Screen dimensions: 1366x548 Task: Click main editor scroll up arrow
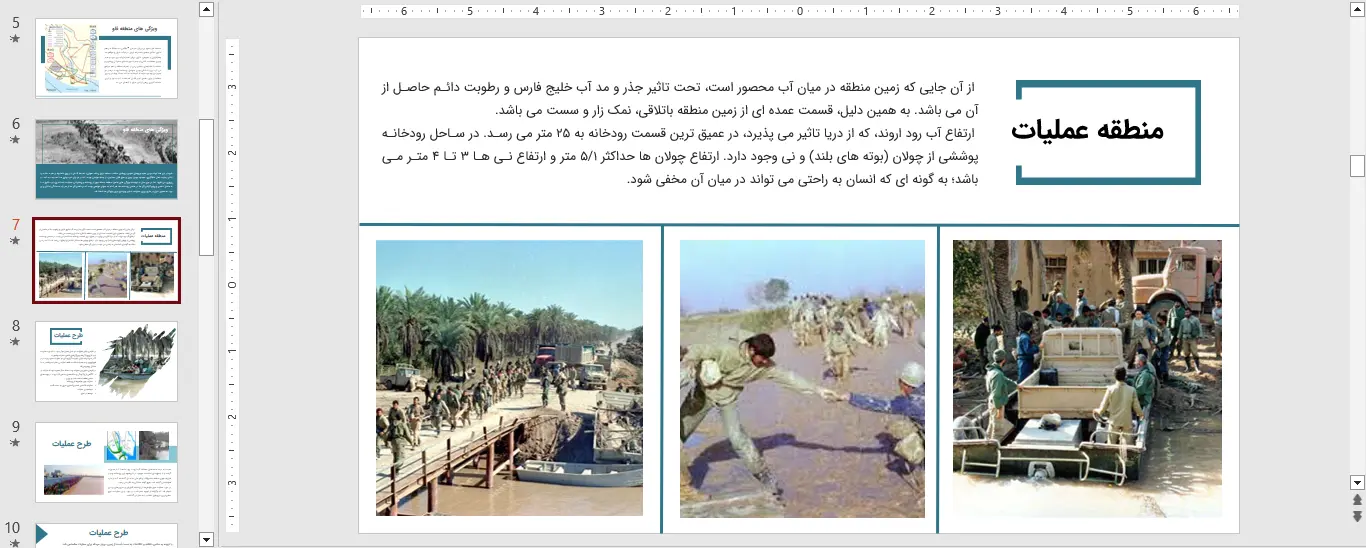pyautogui.click(x=1357, y=10)
